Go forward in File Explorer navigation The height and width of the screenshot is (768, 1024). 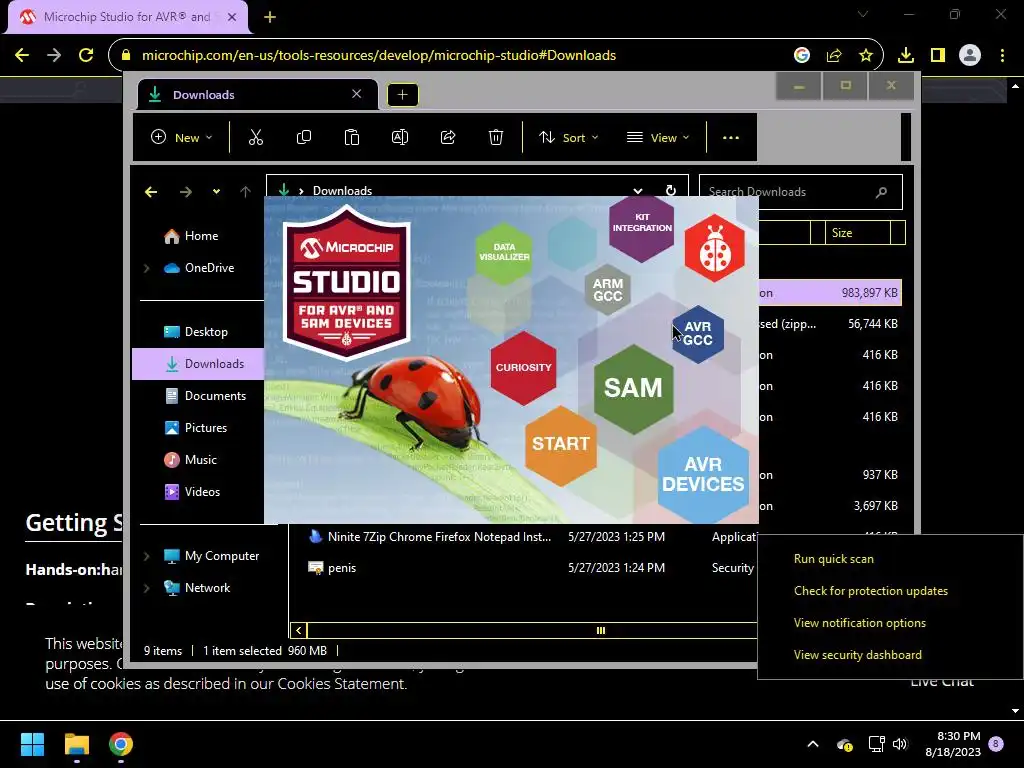185,191
